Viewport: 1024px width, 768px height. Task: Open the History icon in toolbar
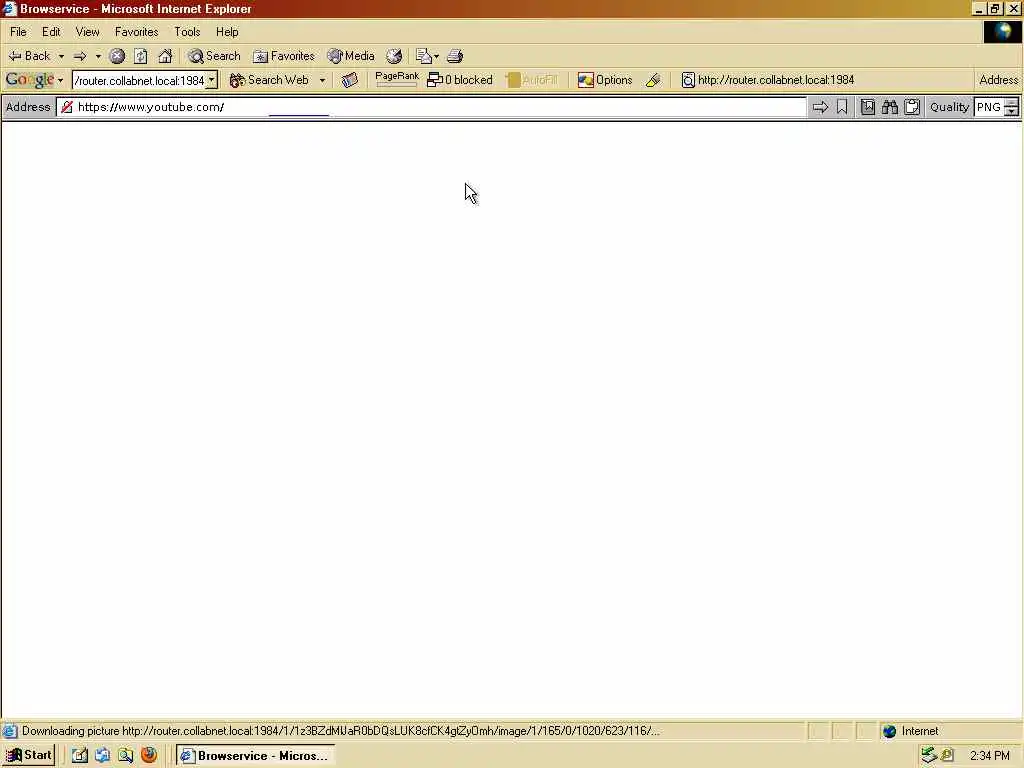[394, 56]
